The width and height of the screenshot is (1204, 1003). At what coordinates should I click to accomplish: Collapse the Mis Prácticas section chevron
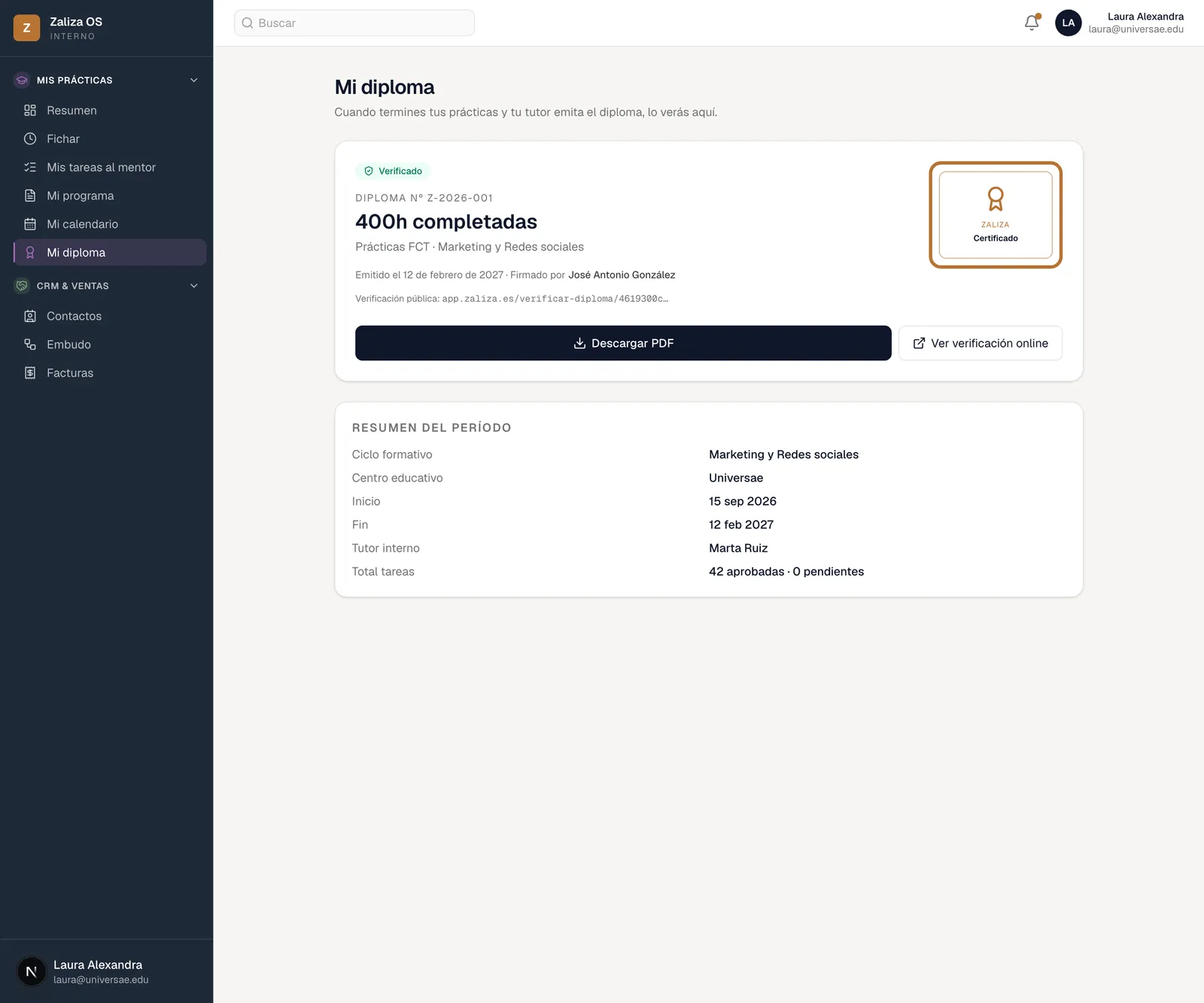[x=194, y=80]
